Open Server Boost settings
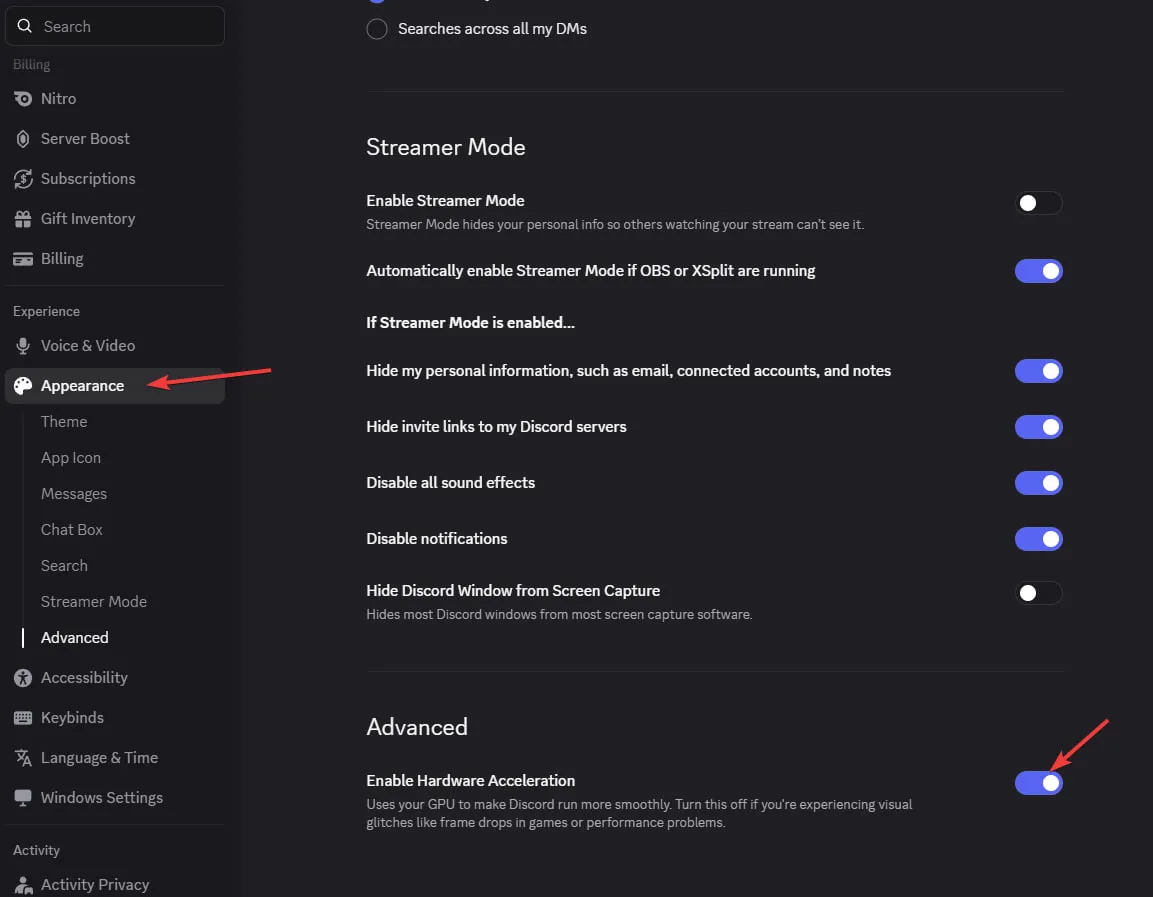 pyautogui.click(x=114, y=139)
